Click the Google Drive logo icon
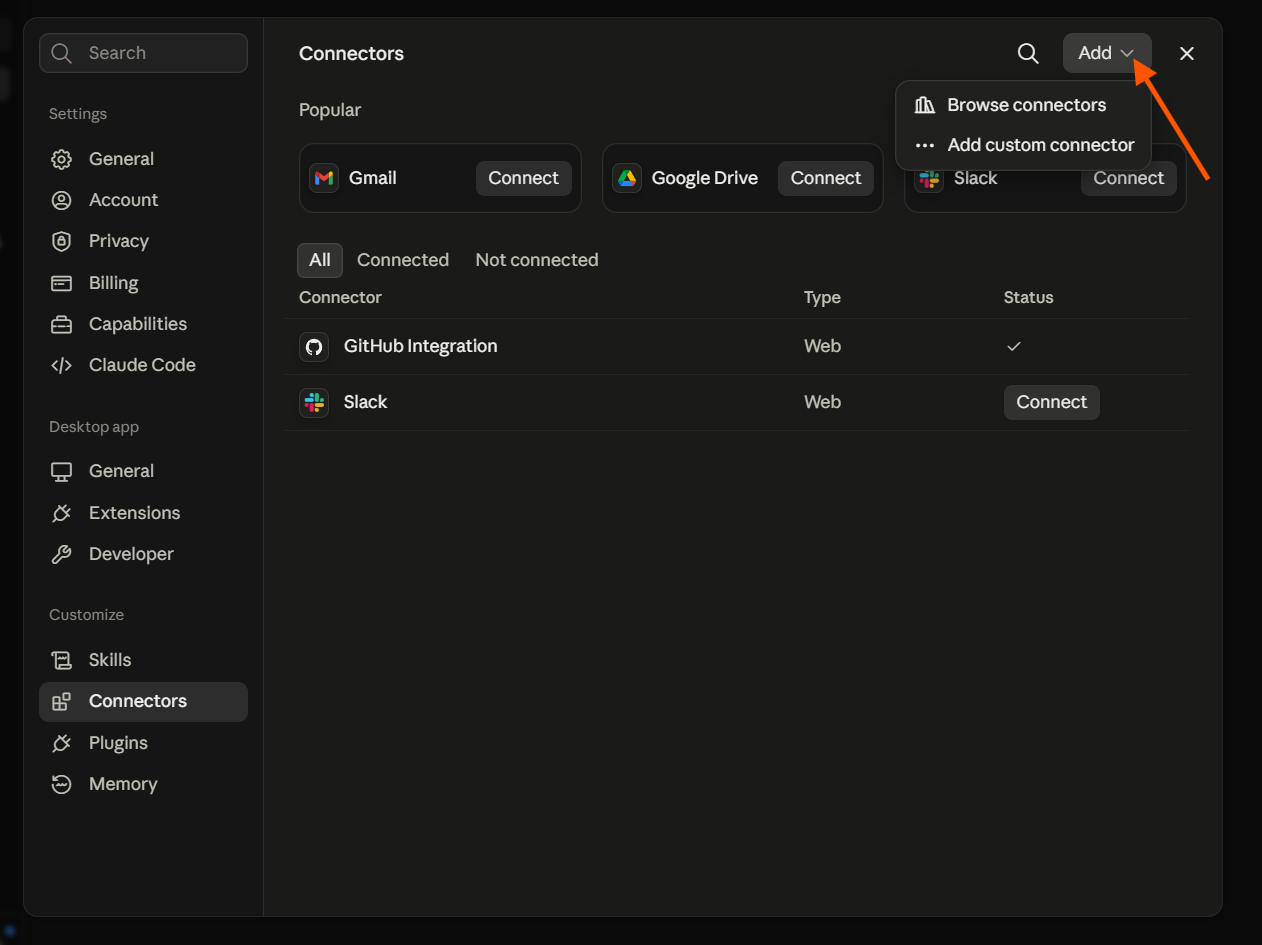The height and width of the screenshot is (945, 1262). click(626, 178)
